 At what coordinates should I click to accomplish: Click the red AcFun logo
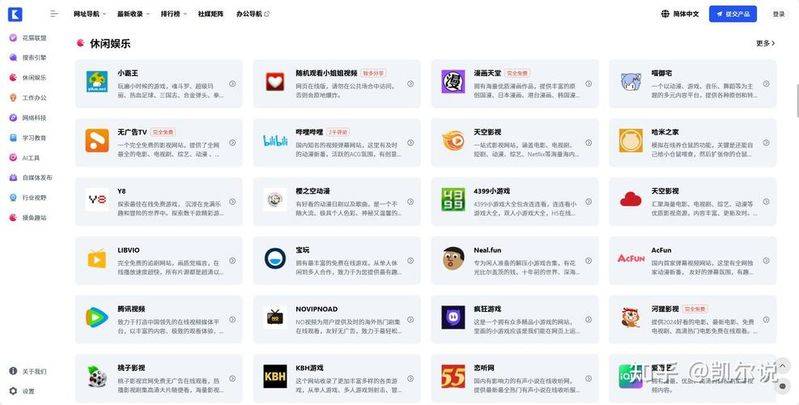[631, 258]
